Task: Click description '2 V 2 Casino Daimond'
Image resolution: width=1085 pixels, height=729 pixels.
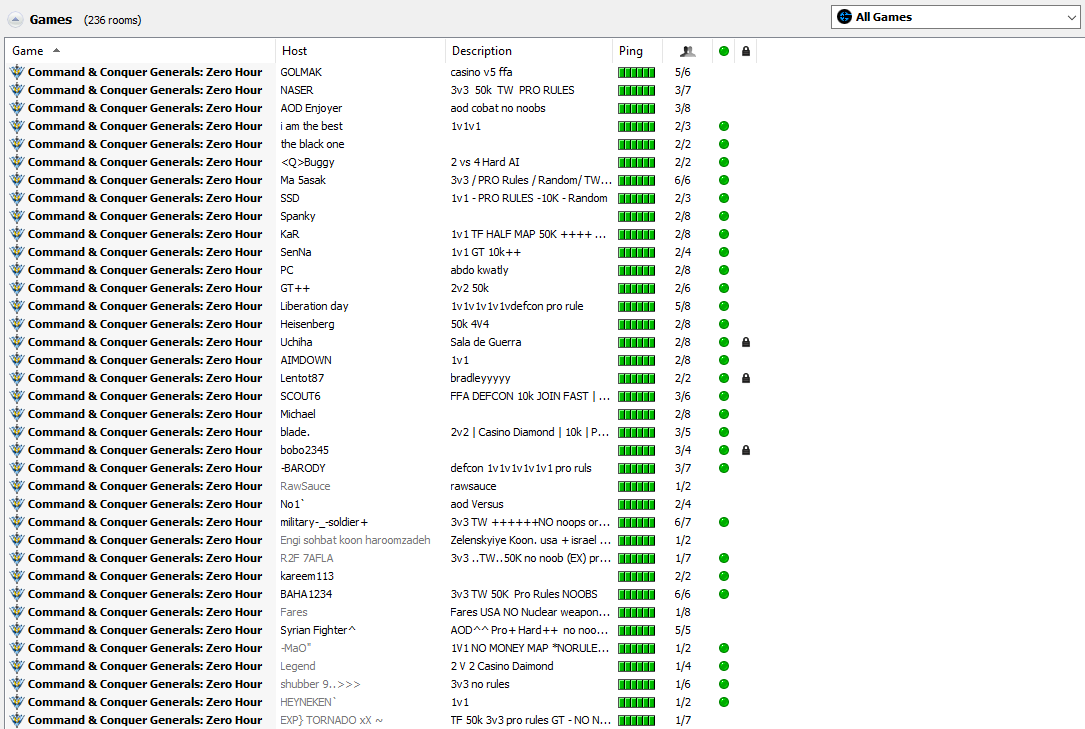Action: 502,665
